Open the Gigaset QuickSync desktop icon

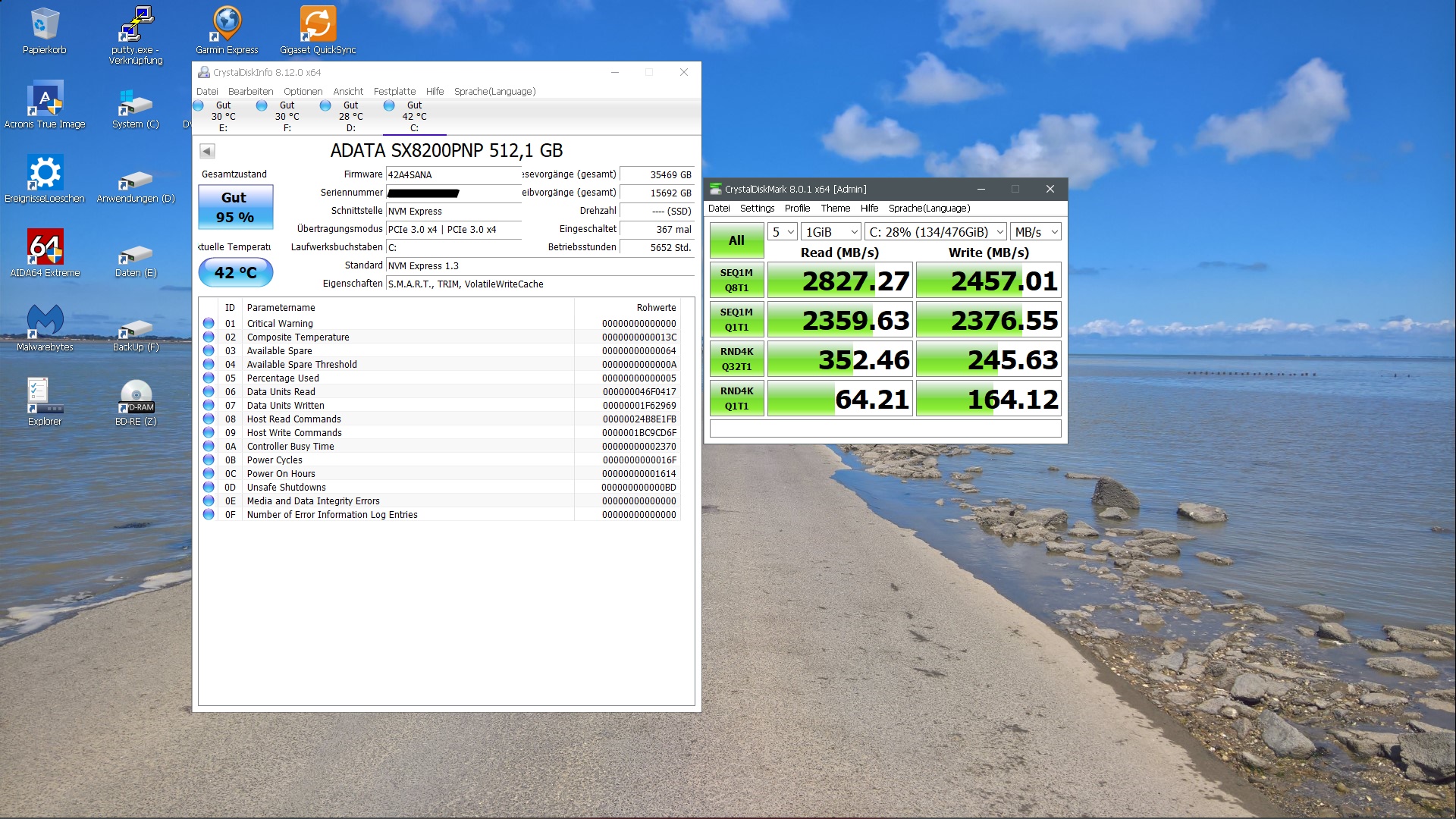pos(318,30)
